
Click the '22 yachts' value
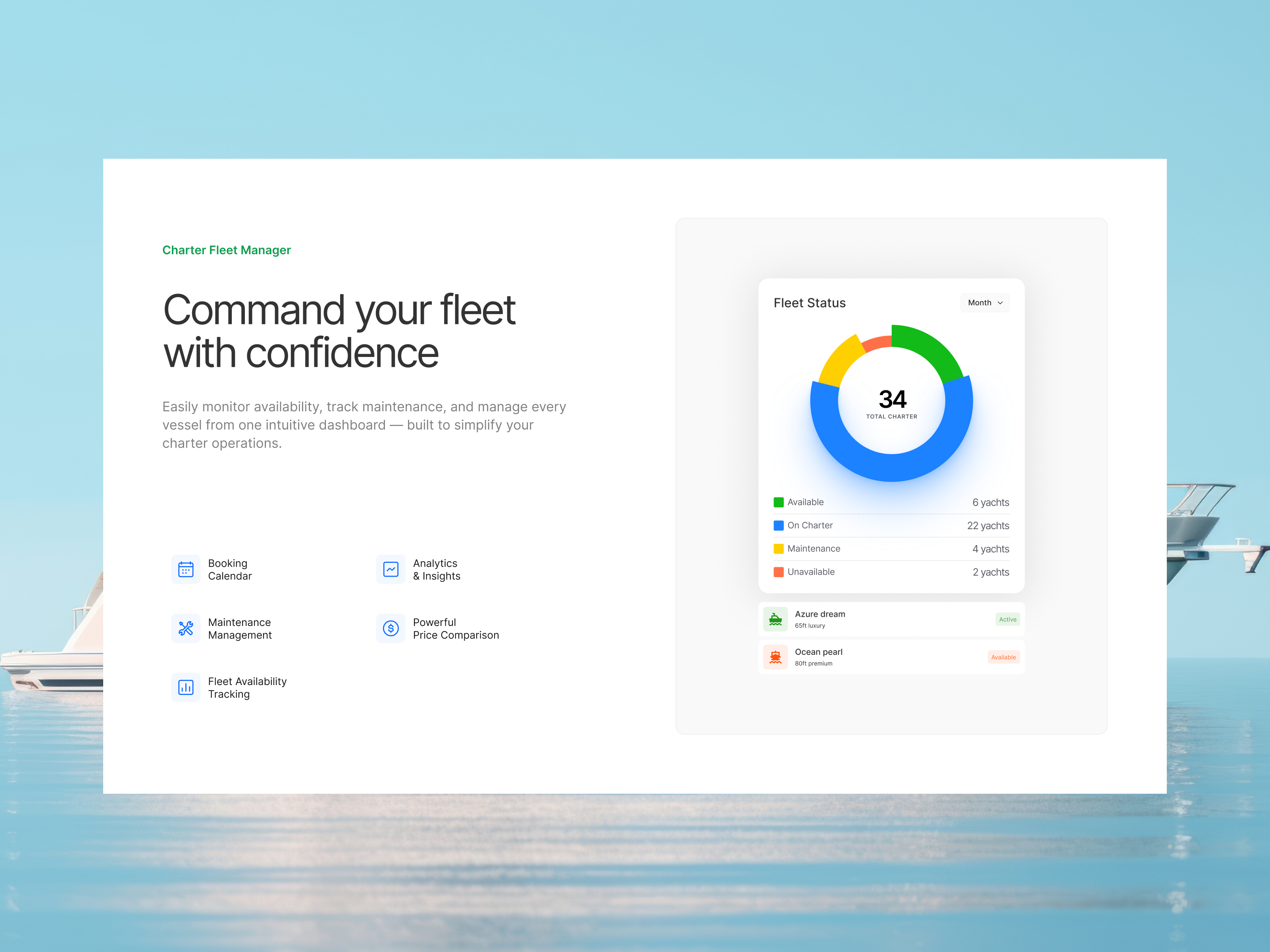pyautogui.click(x=988, y=526)
